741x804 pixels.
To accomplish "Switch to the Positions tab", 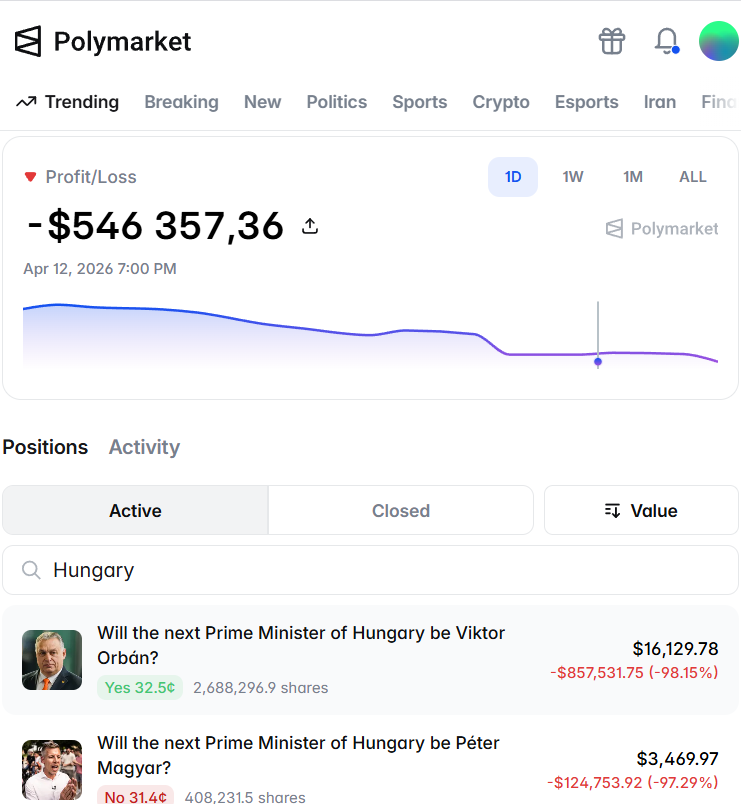I will click(45, 447).
